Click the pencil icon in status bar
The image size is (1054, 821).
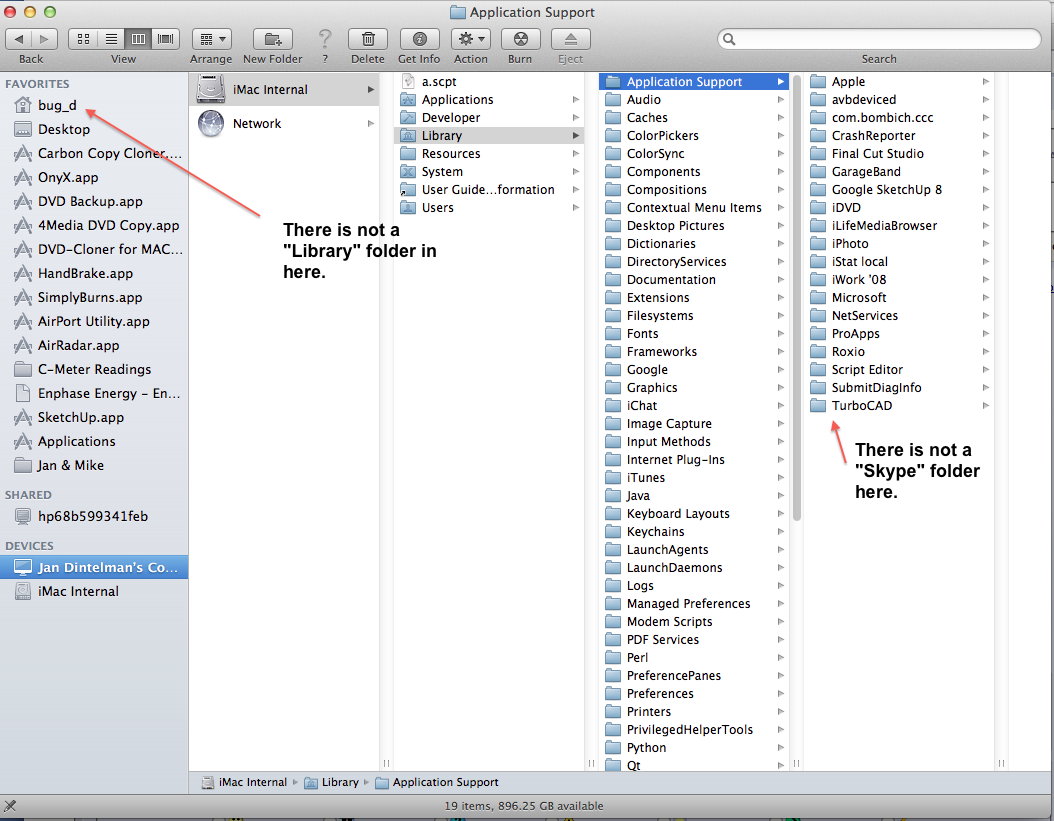coord(9,806)
